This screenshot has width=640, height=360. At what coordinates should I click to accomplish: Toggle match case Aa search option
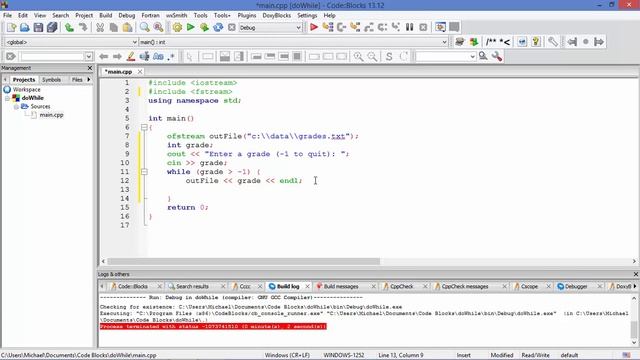pyautogui.click(x=158, y=56)
